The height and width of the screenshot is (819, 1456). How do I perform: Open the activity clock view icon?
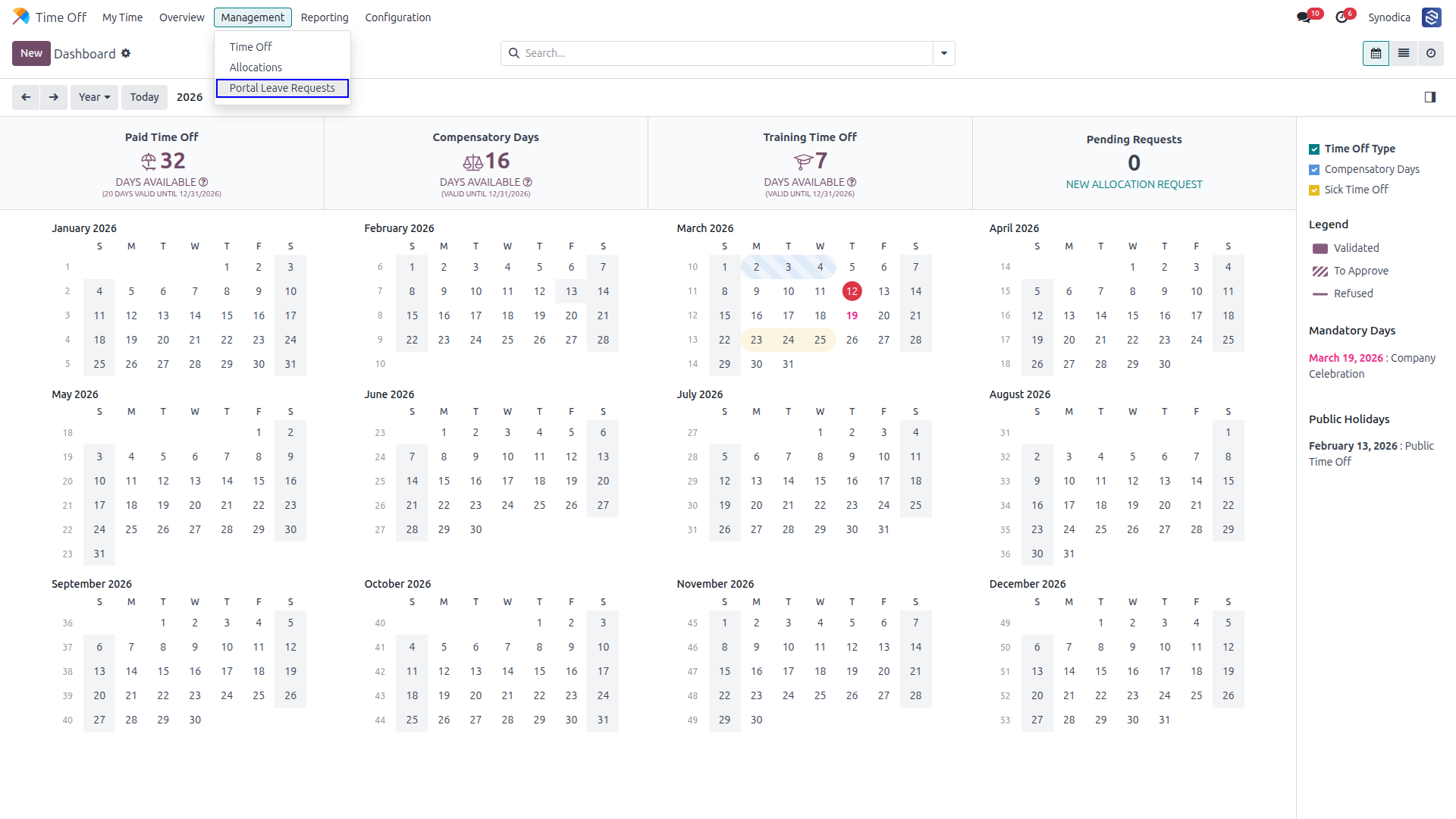[1431, 54]
